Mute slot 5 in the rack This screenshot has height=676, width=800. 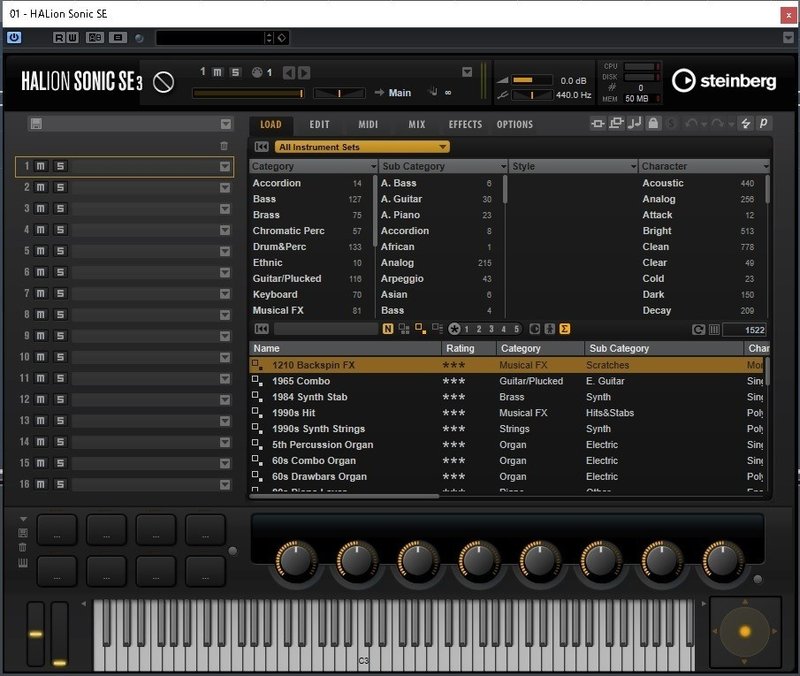click(x=41, y=251)
